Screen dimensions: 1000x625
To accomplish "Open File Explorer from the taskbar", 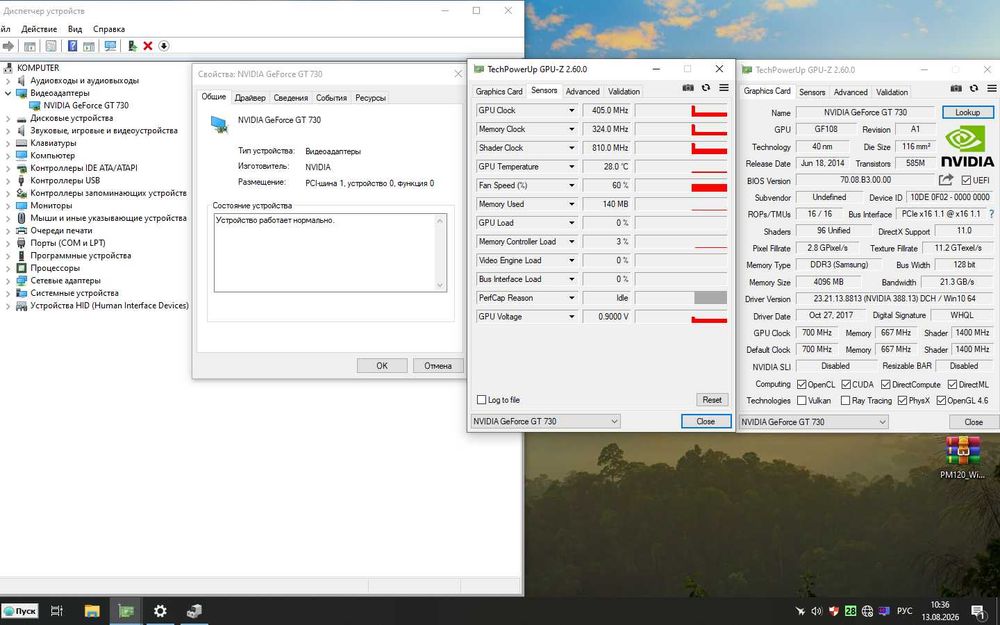I will pyautogui.click(x=92, y=611).
